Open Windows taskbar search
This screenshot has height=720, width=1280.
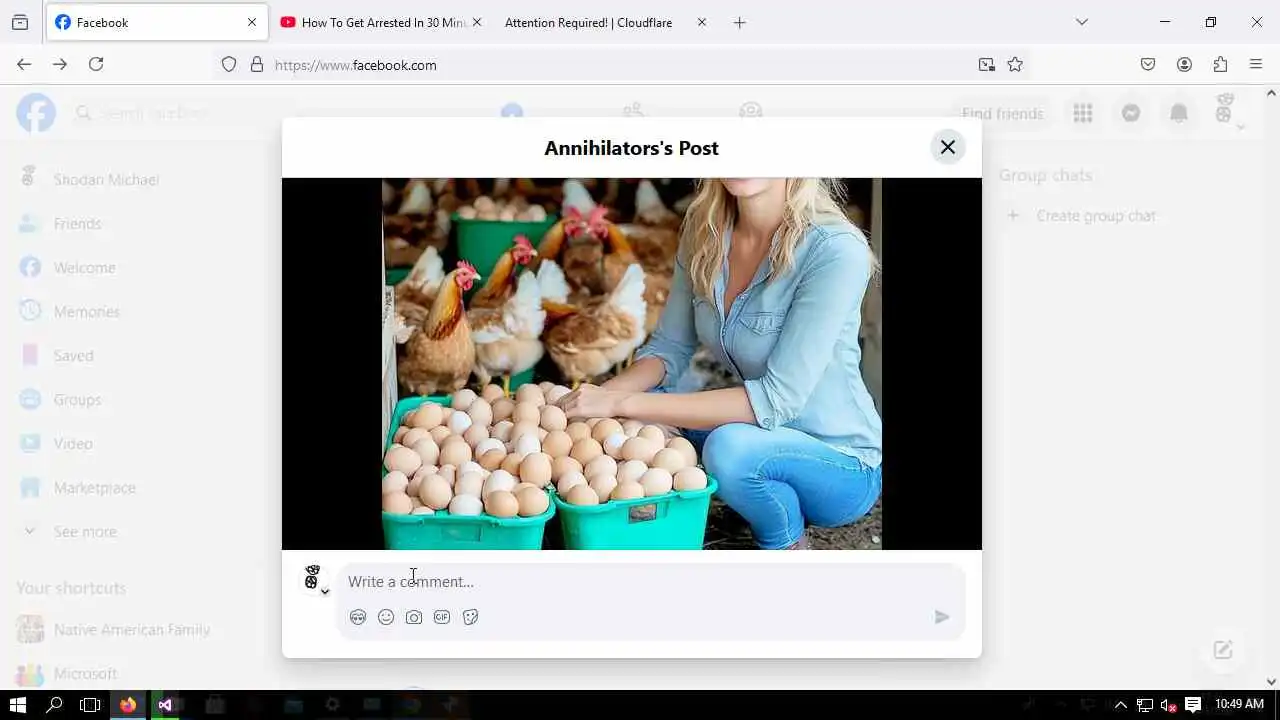click(x=54, y=705)
